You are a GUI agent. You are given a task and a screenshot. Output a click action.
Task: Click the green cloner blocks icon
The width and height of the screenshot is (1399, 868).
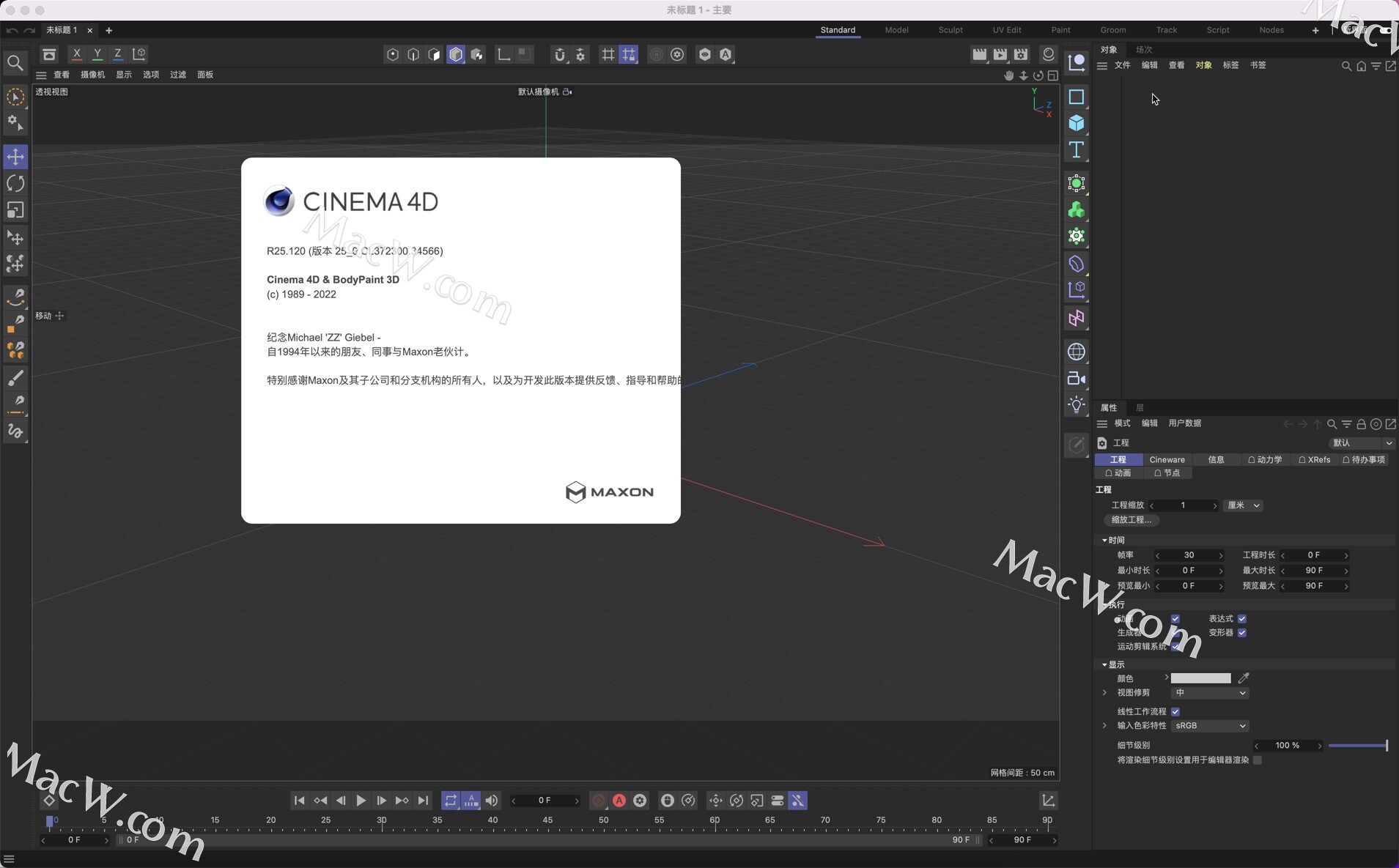pos(1076,210)
